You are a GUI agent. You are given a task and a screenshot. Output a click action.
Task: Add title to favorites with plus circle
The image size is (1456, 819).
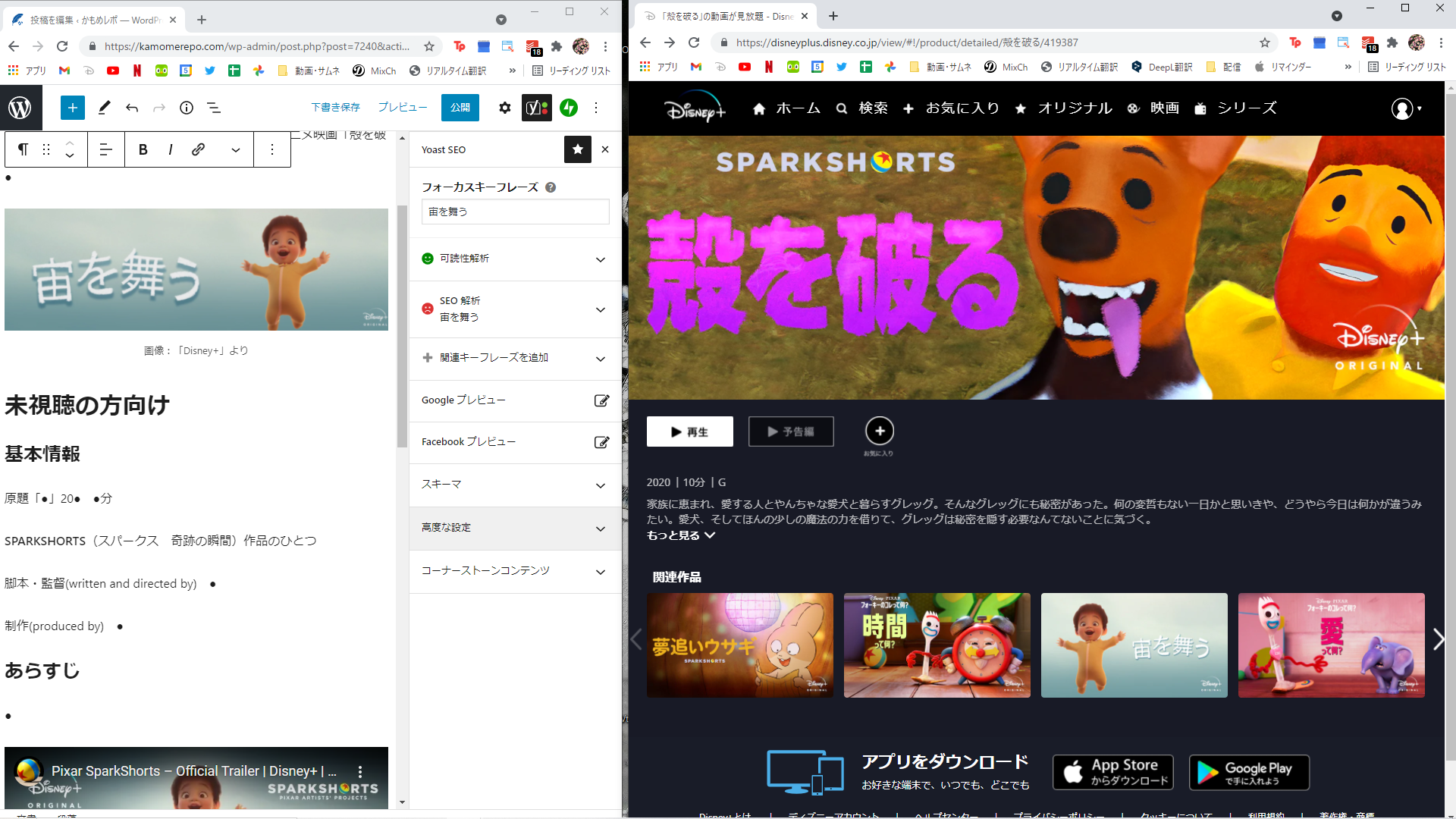point(879,431)
